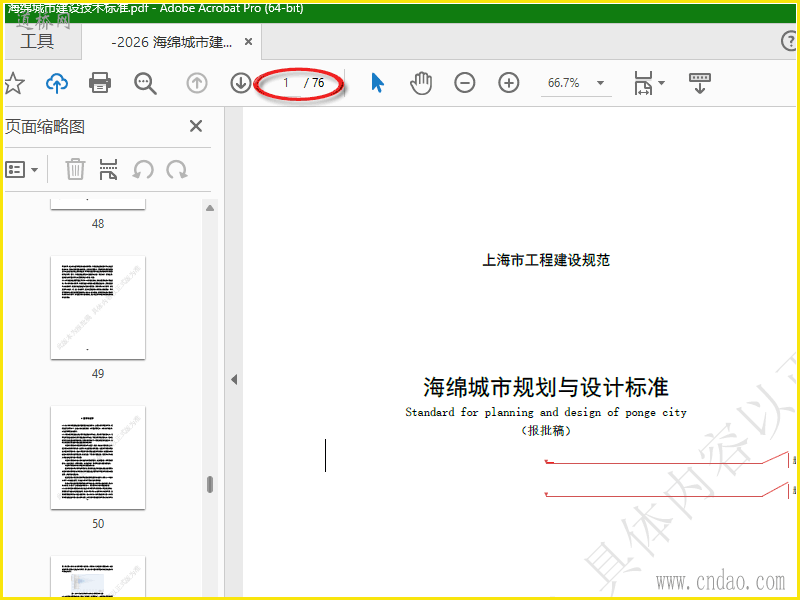Choose the arrow selection tool
Viewport: 800px width, 600px height.
(x=377, y=83)
